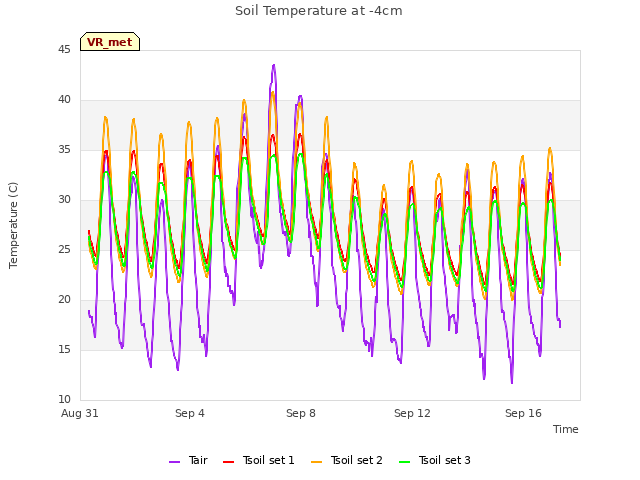The width and height of the screenshot is (640, 480).
Task: Click the 35 y-axis tick label
Action: coord(64,150)
